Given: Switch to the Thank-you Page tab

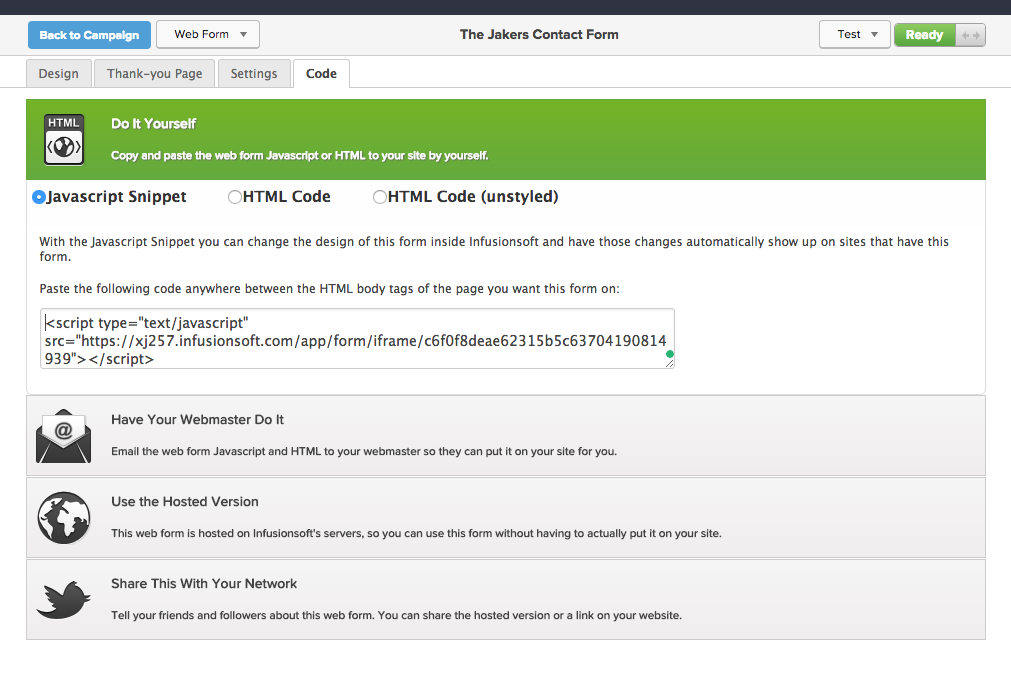Looking at the screenshot, I should (154, 74).
